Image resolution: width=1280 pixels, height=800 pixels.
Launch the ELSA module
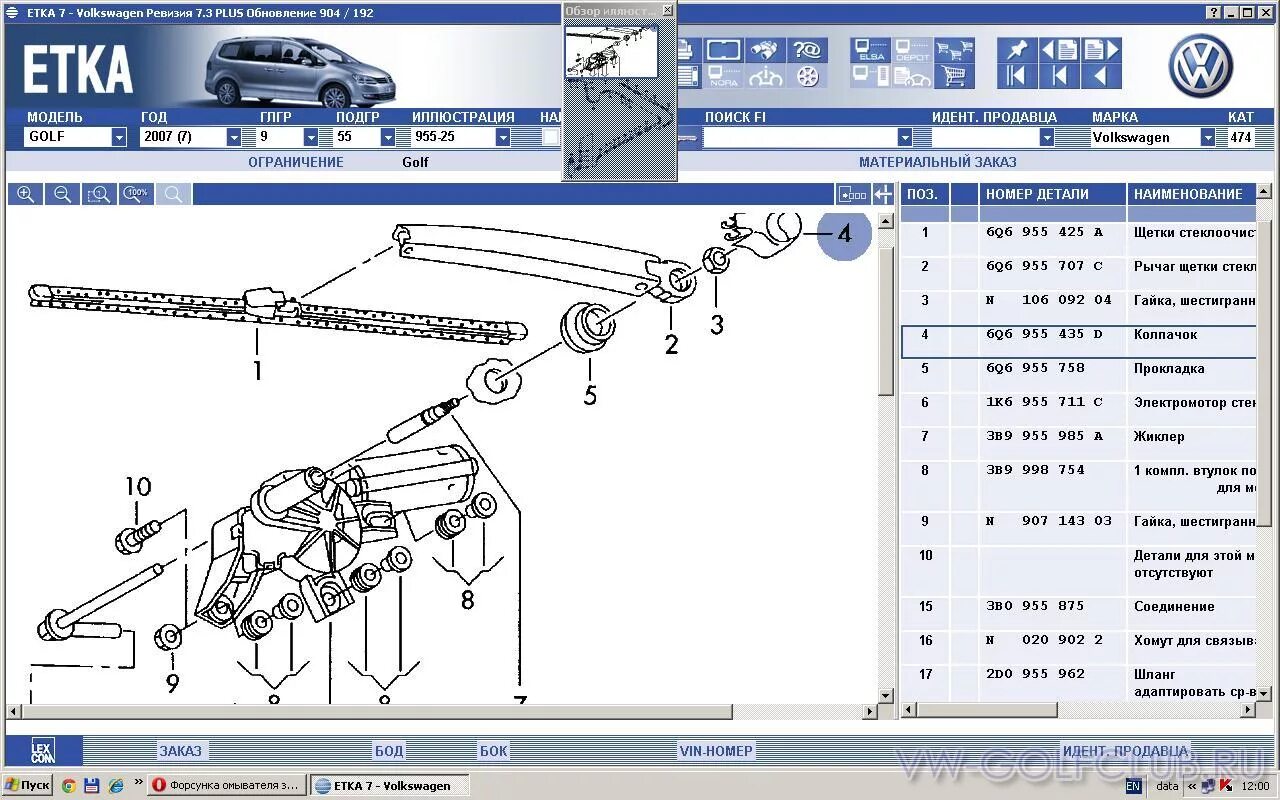click(x=871, y=50)
